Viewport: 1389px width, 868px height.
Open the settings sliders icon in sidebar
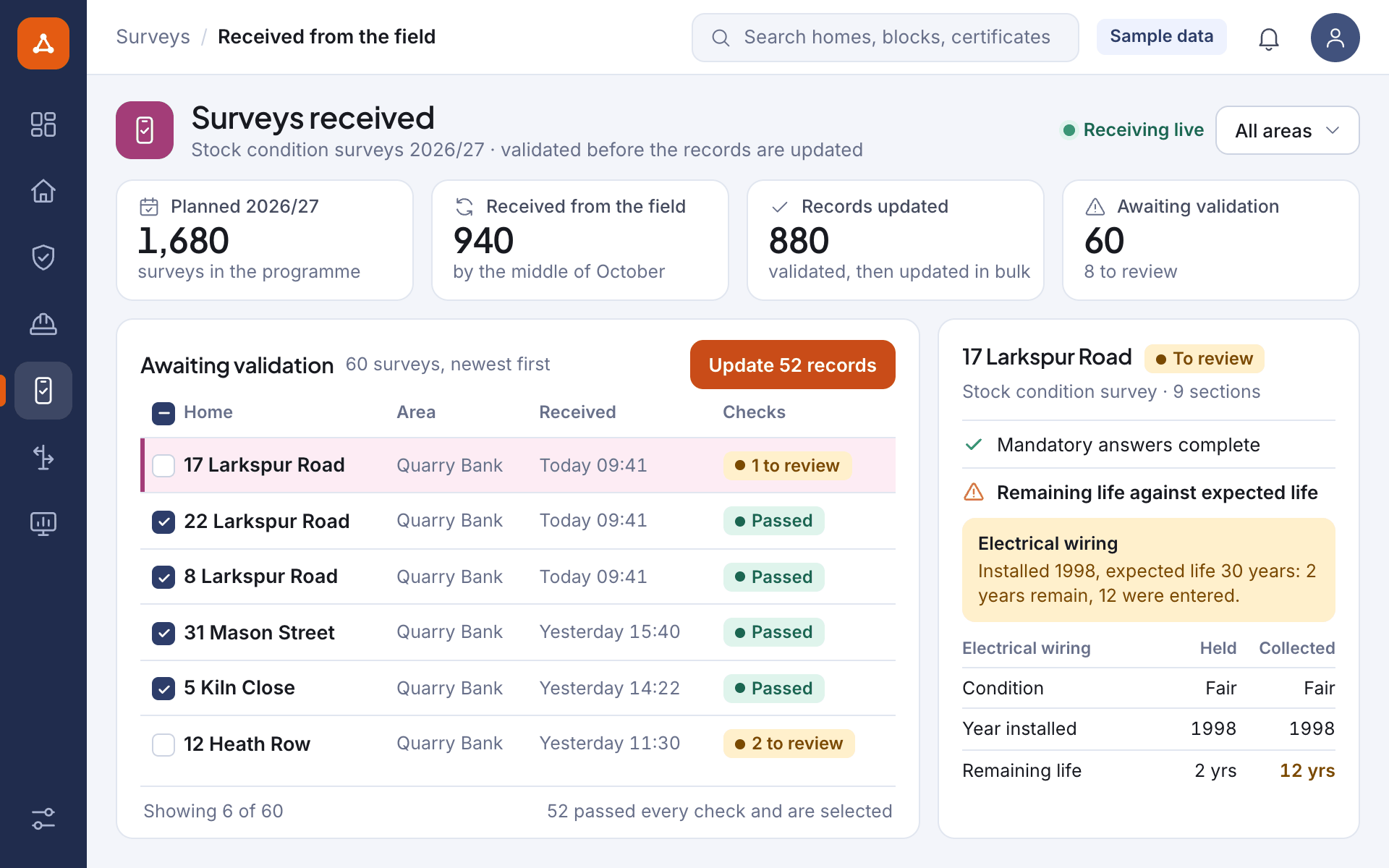coord(43,819)
